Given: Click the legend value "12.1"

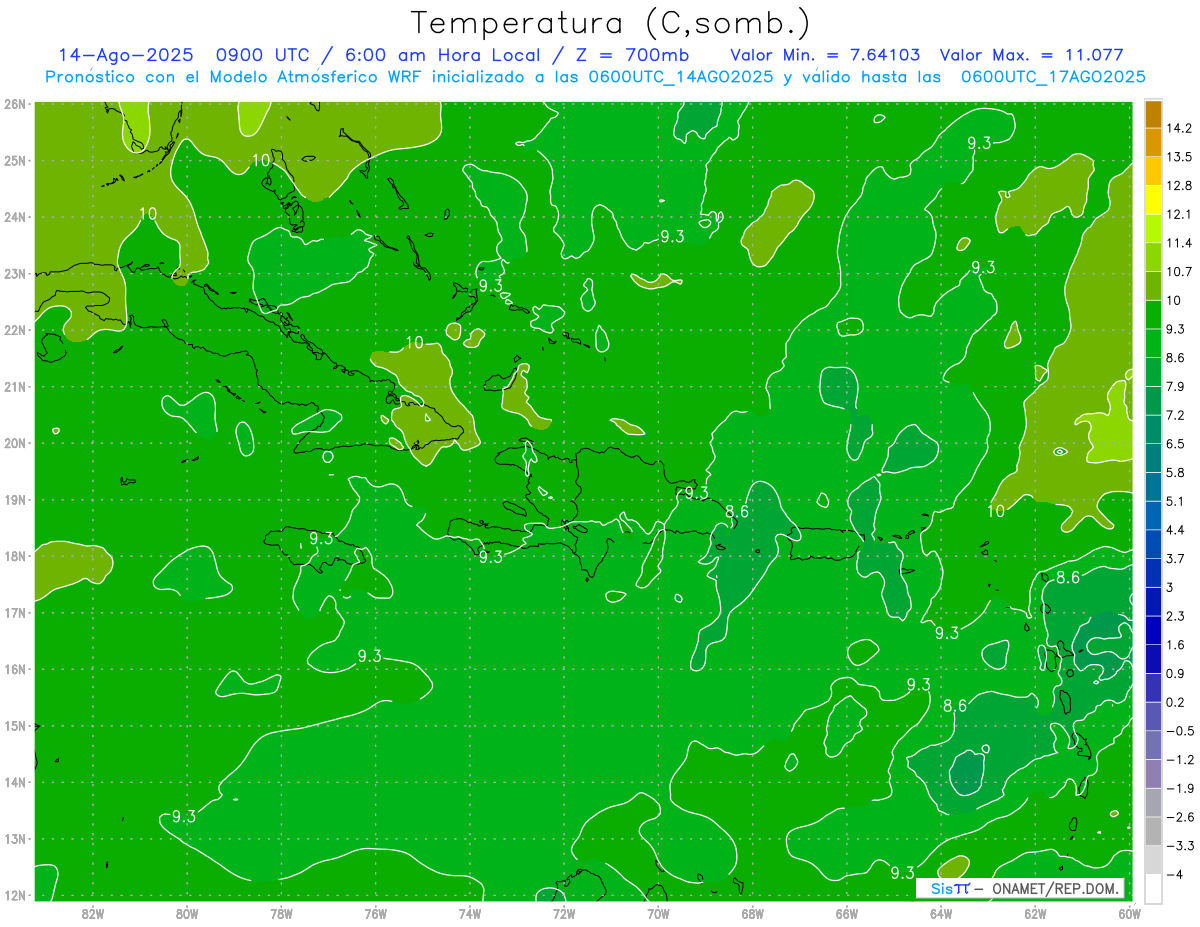Looking at the screenshot, I should (x=1178, y=215).
